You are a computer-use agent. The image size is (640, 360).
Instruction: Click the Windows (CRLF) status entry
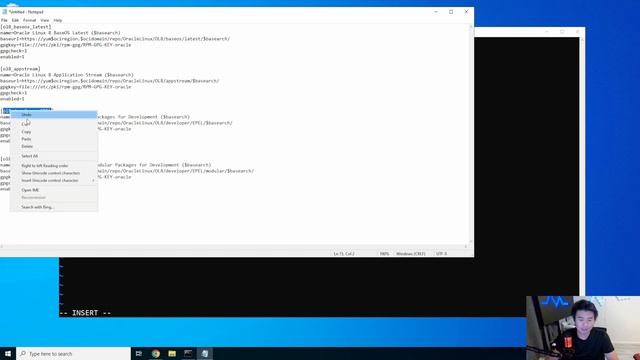(x=411, y=254)
